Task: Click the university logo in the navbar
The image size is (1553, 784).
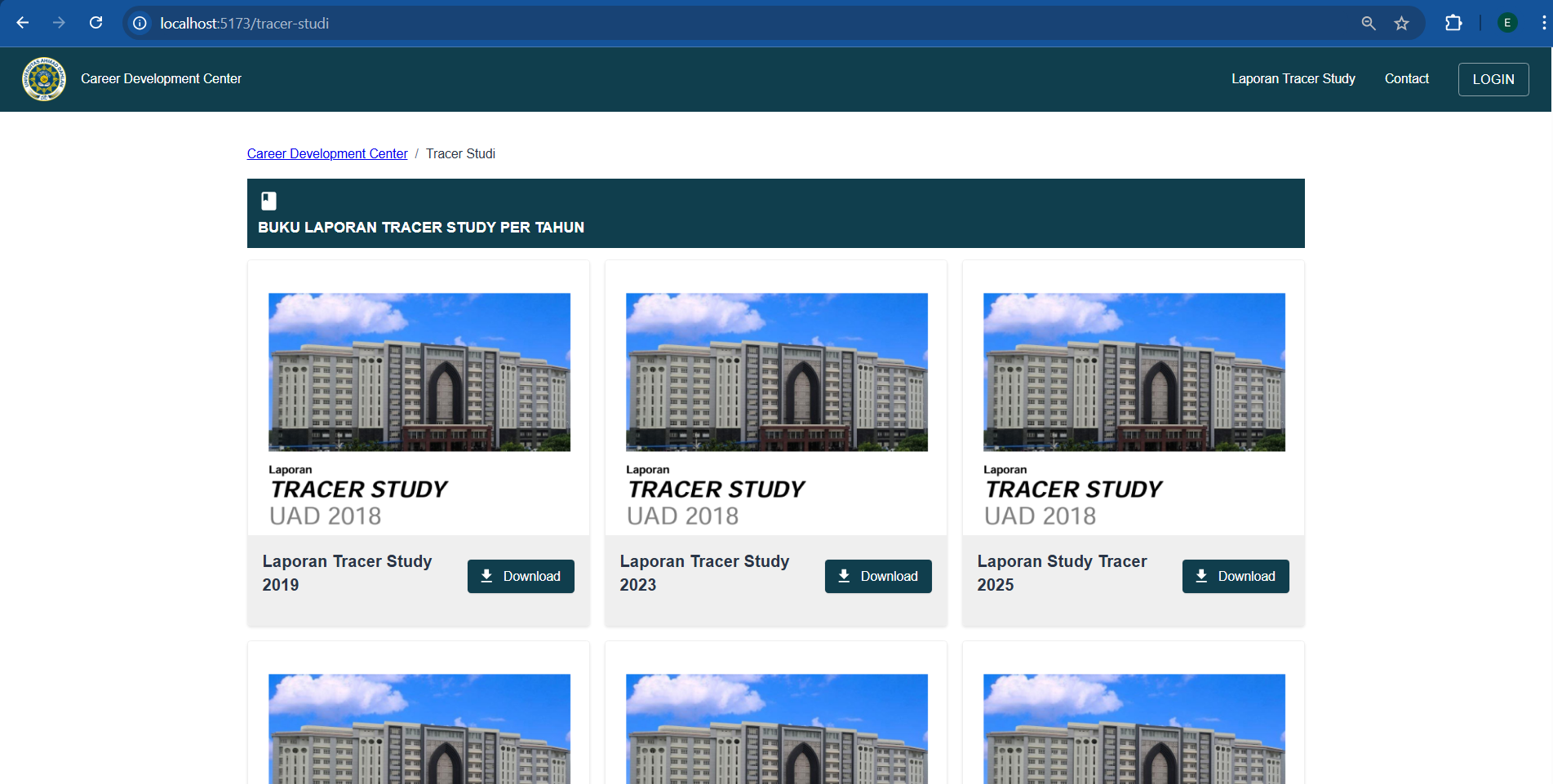Action: (x=44, y=79)
